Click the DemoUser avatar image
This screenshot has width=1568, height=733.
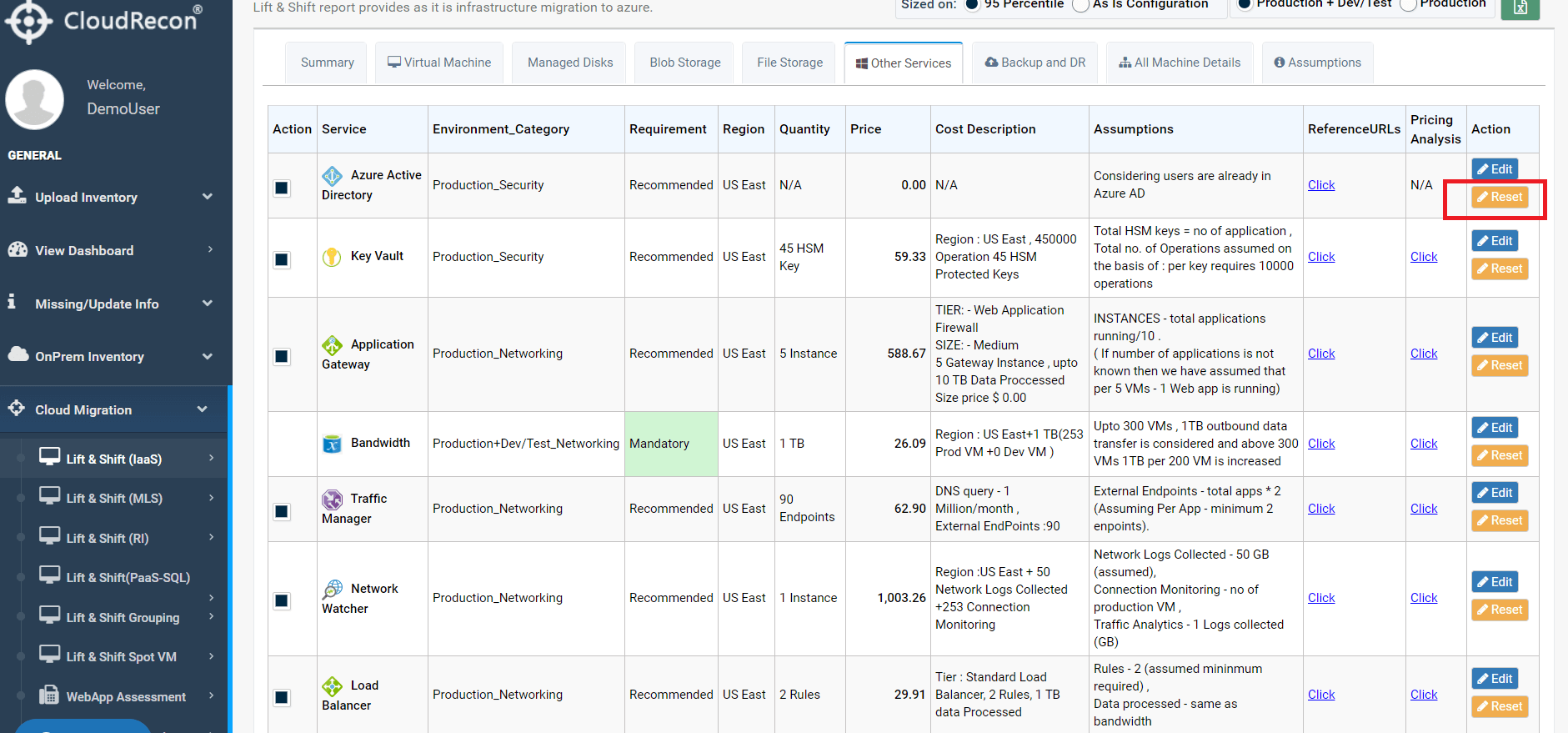34,99
